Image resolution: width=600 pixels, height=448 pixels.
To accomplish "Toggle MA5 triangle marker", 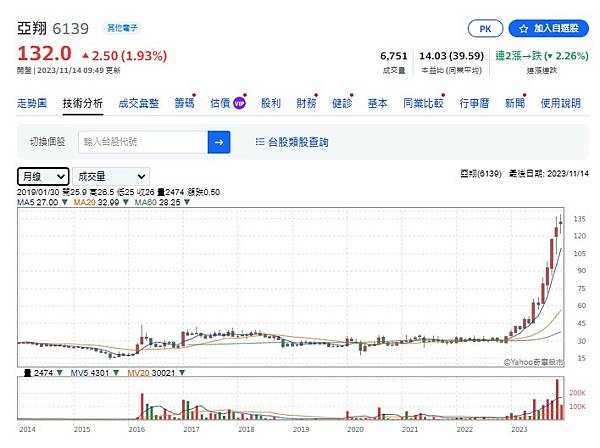I will [x=65, y=202].
